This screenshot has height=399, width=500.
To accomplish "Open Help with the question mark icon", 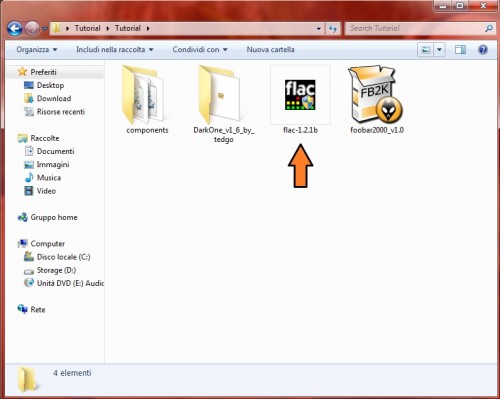I will pos(483,50).
